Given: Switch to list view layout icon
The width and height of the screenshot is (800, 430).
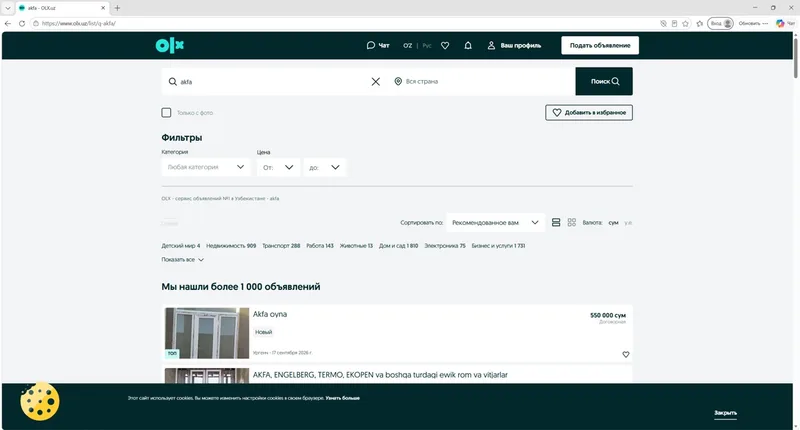Looking at the screenshot, I should click(556, 222).
